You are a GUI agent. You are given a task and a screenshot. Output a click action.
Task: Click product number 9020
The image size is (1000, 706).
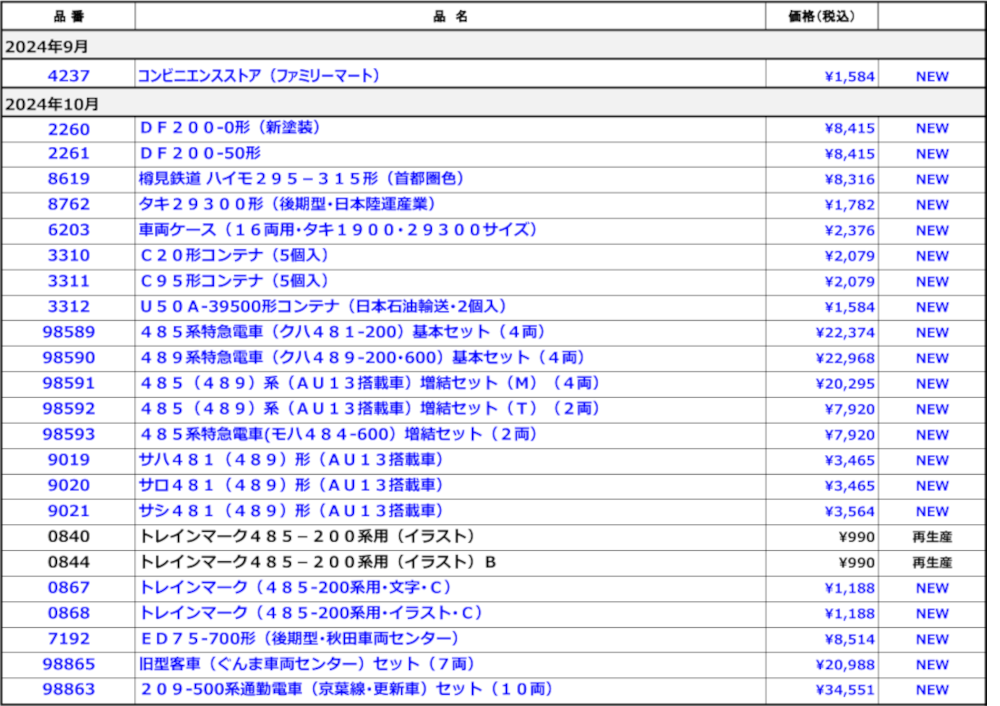coord(68,485)
